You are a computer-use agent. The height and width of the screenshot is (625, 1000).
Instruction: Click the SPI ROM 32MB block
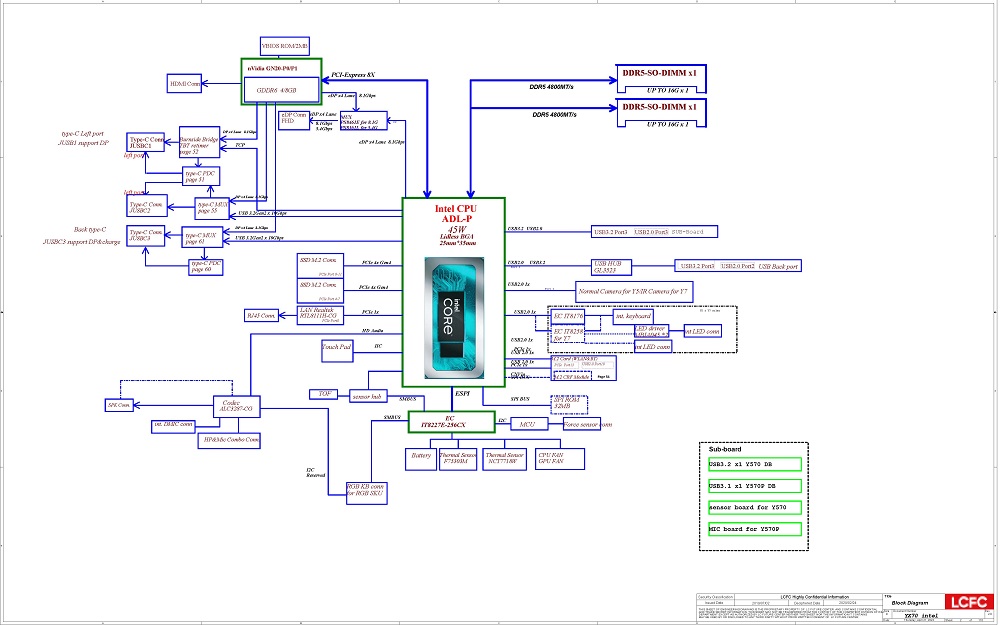[568, 404]
